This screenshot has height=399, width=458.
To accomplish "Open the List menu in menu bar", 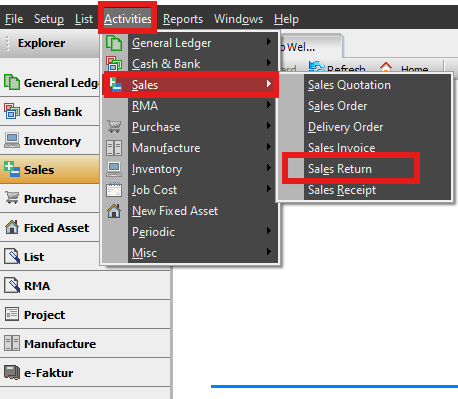I will pyautogui.click(x=84, y=19).
